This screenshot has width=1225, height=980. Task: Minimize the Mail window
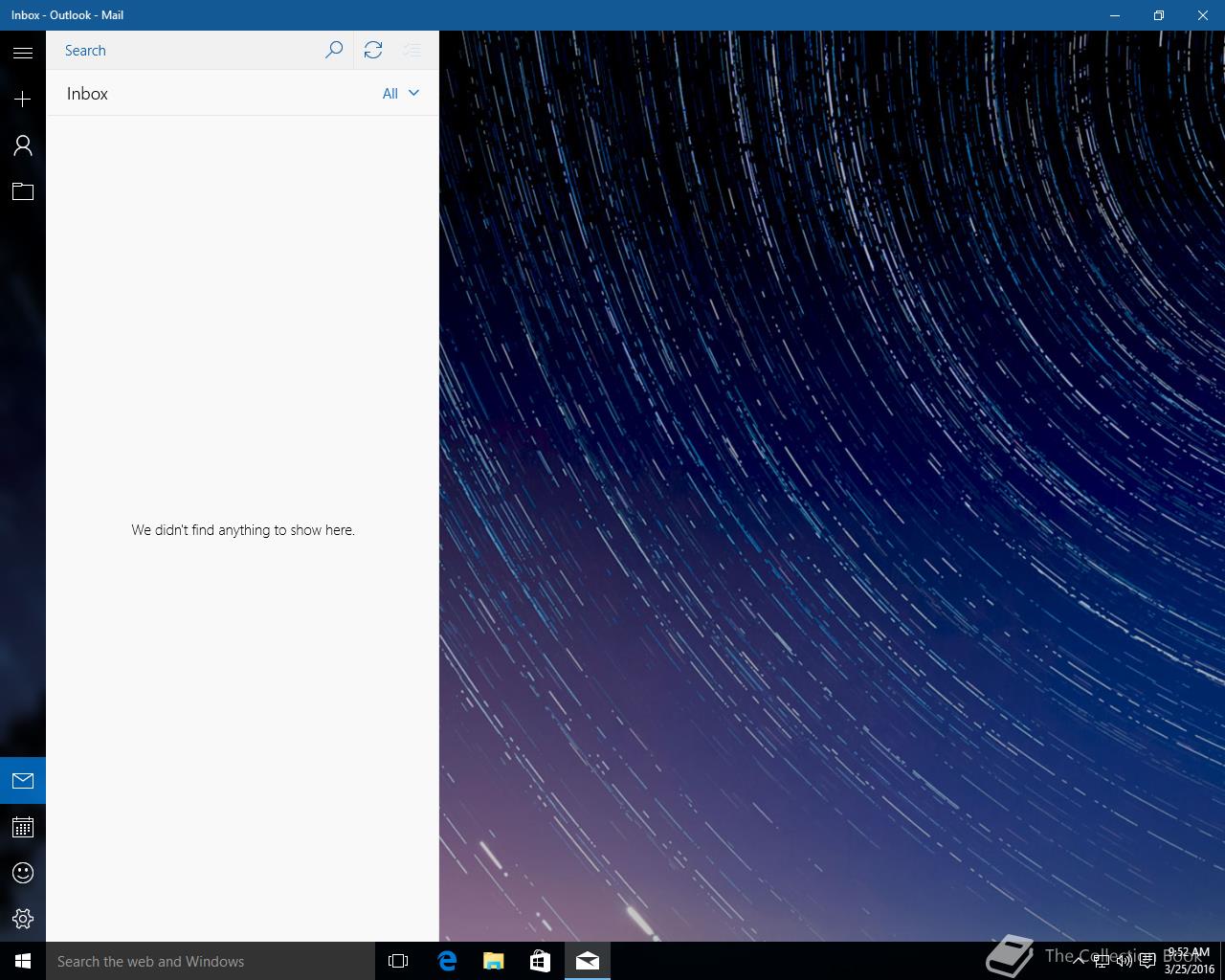click(1115, 15)
